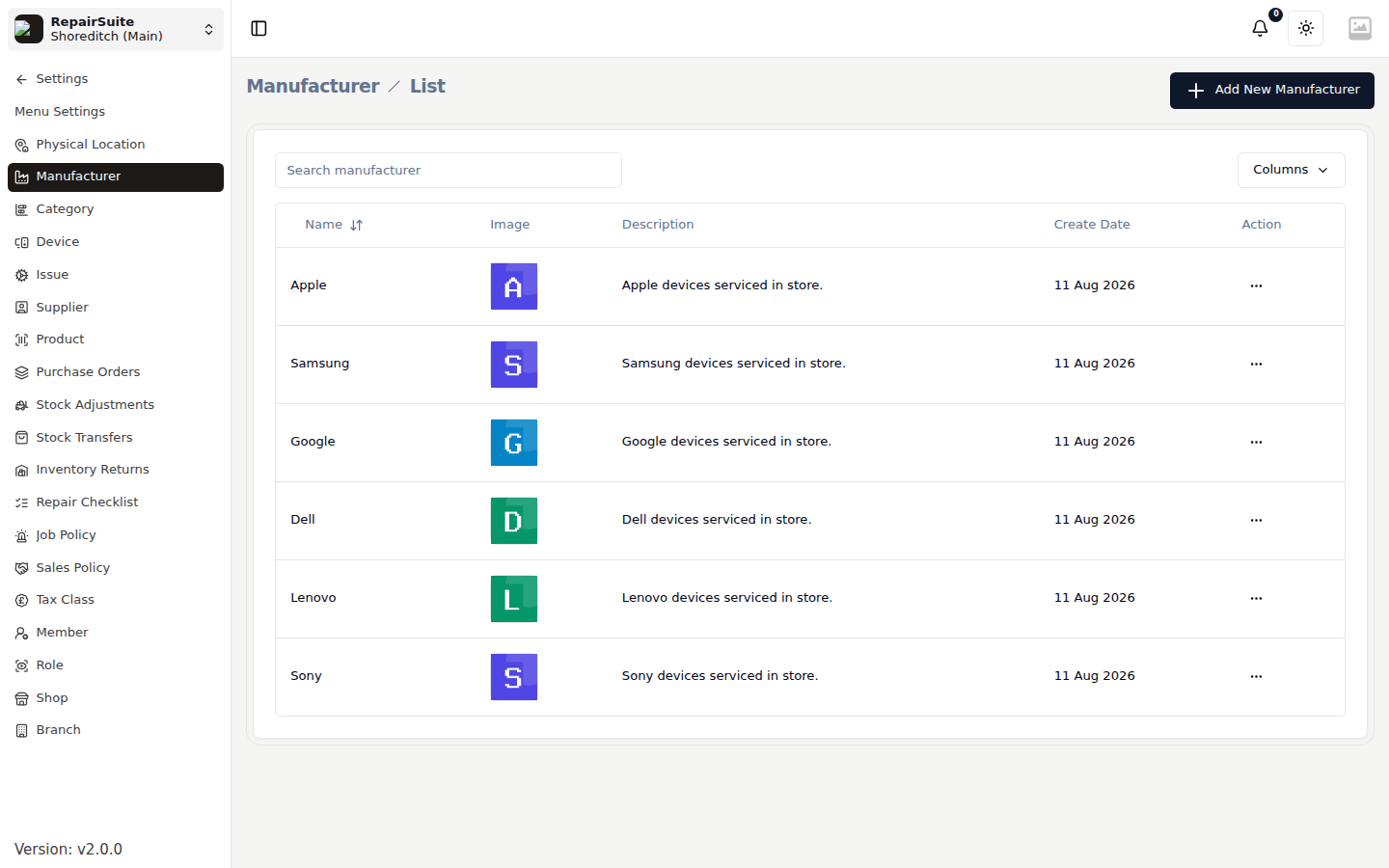Screen dimensions: 1389x868
Task: Click the Job Policy icon
Action: point(21,535)
